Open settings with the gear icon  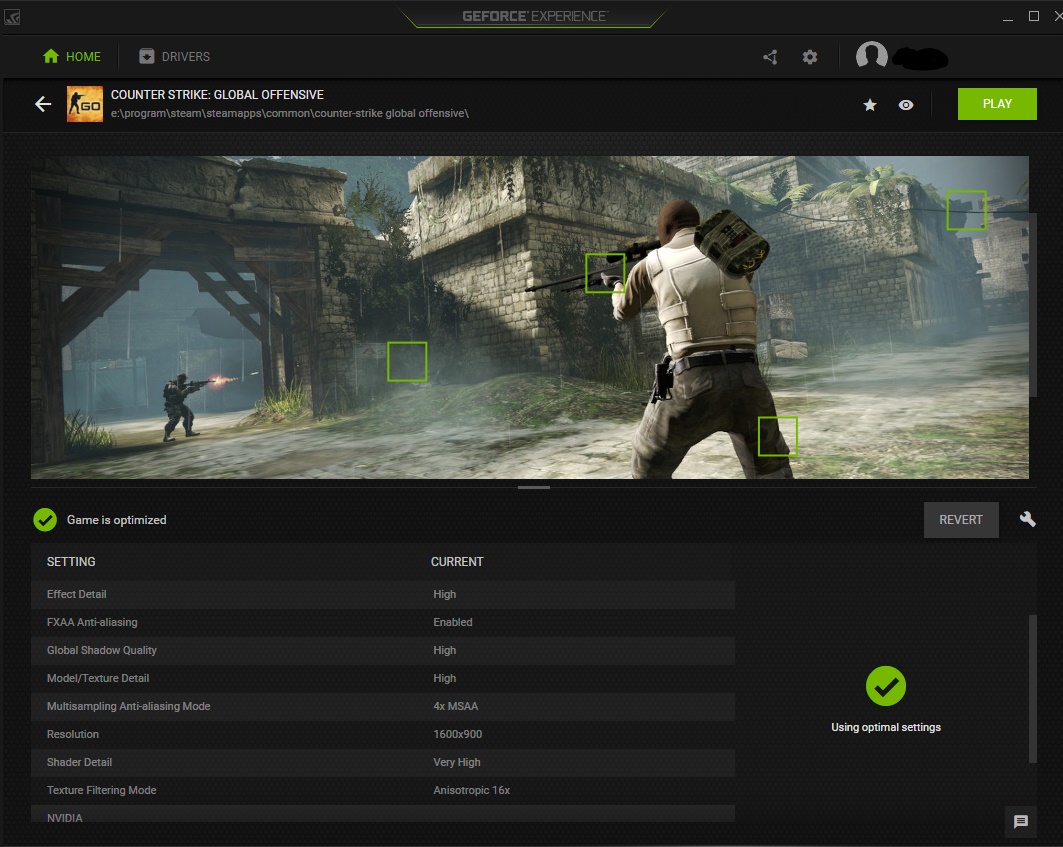tap(809, 57)
